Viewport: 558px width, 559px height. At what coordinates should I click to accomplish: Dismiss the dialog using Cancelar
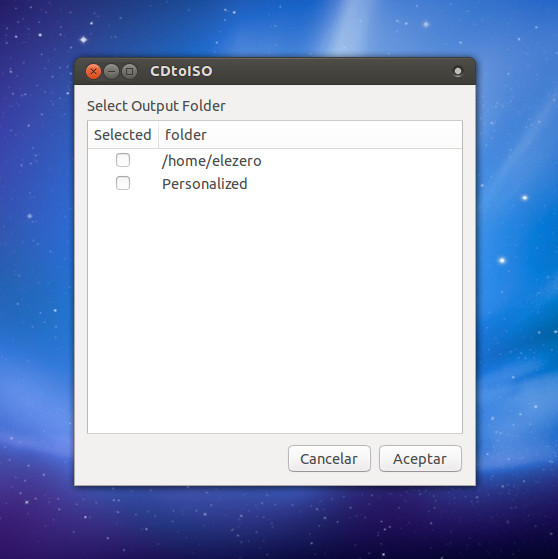click(x=329, y=458)
